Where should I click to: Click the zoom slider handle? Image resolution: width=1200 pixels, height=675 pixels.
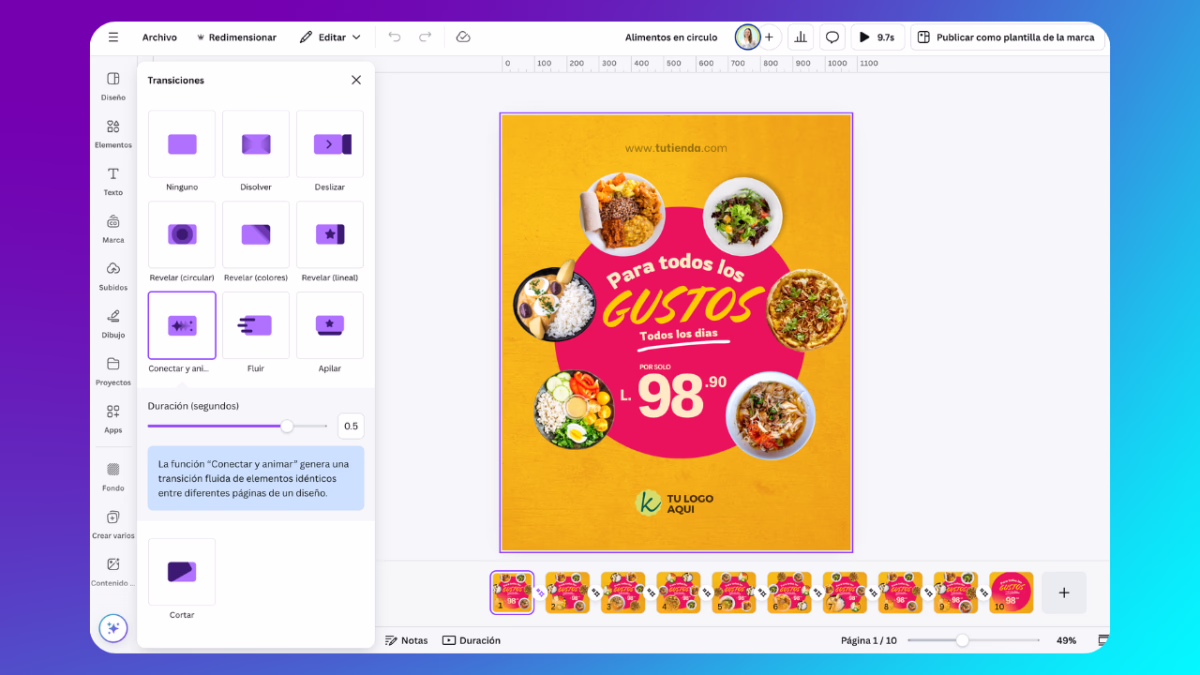(962, 640)
